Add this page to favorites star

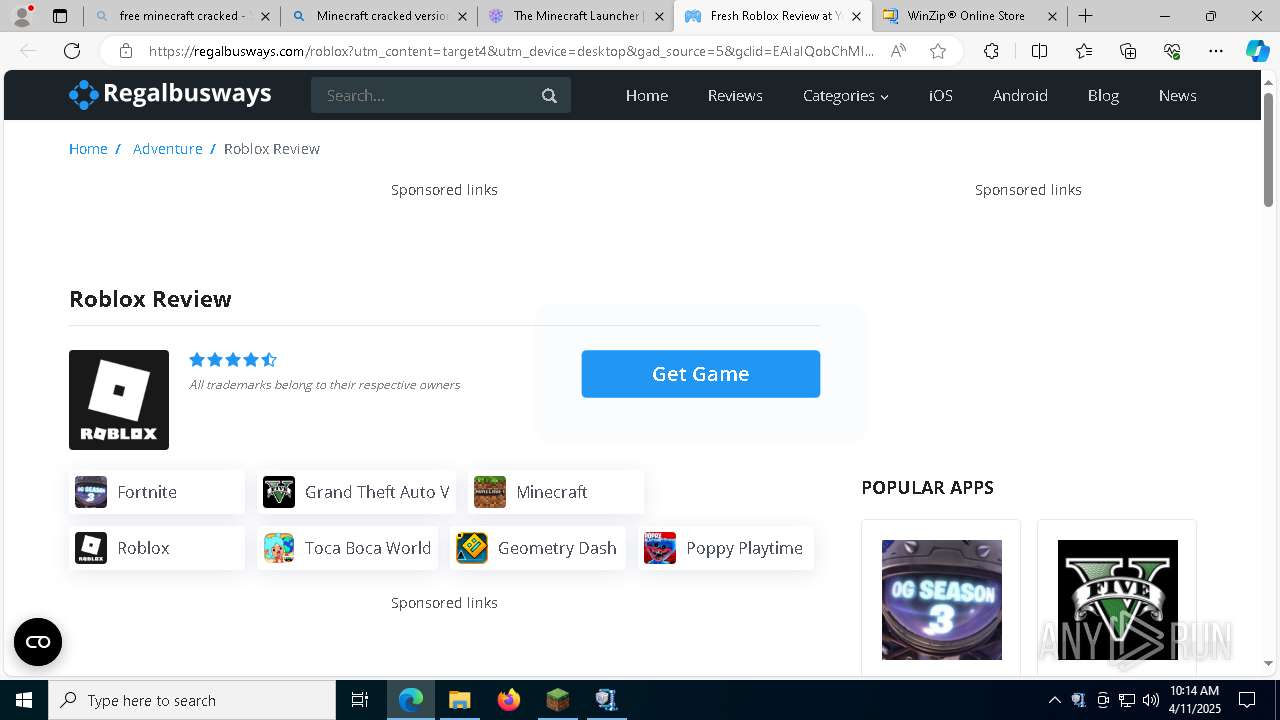pyautogui.click(x=937, y=51)
